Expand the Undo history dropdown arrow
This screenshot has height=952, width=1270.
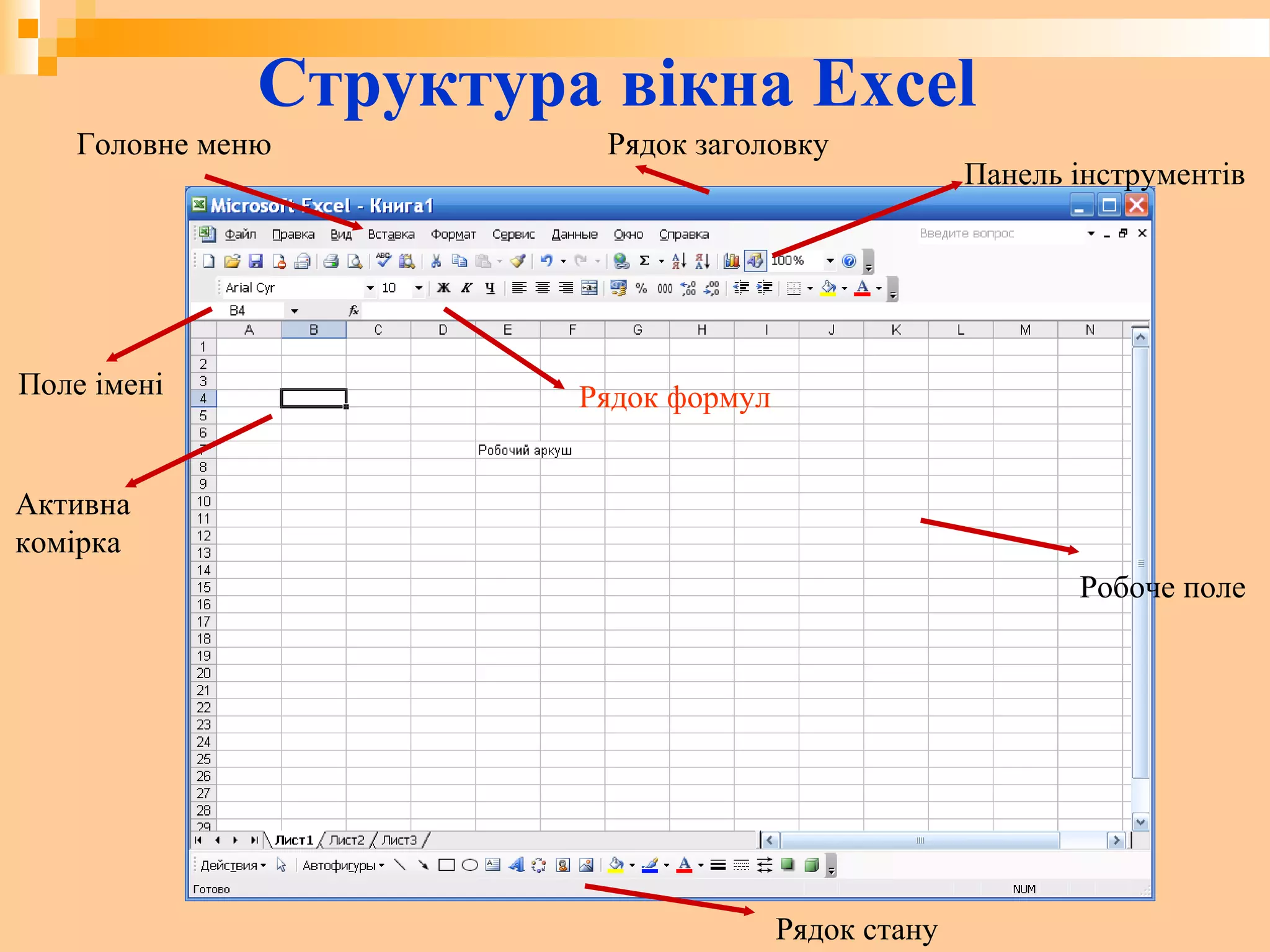pos(563,261)
